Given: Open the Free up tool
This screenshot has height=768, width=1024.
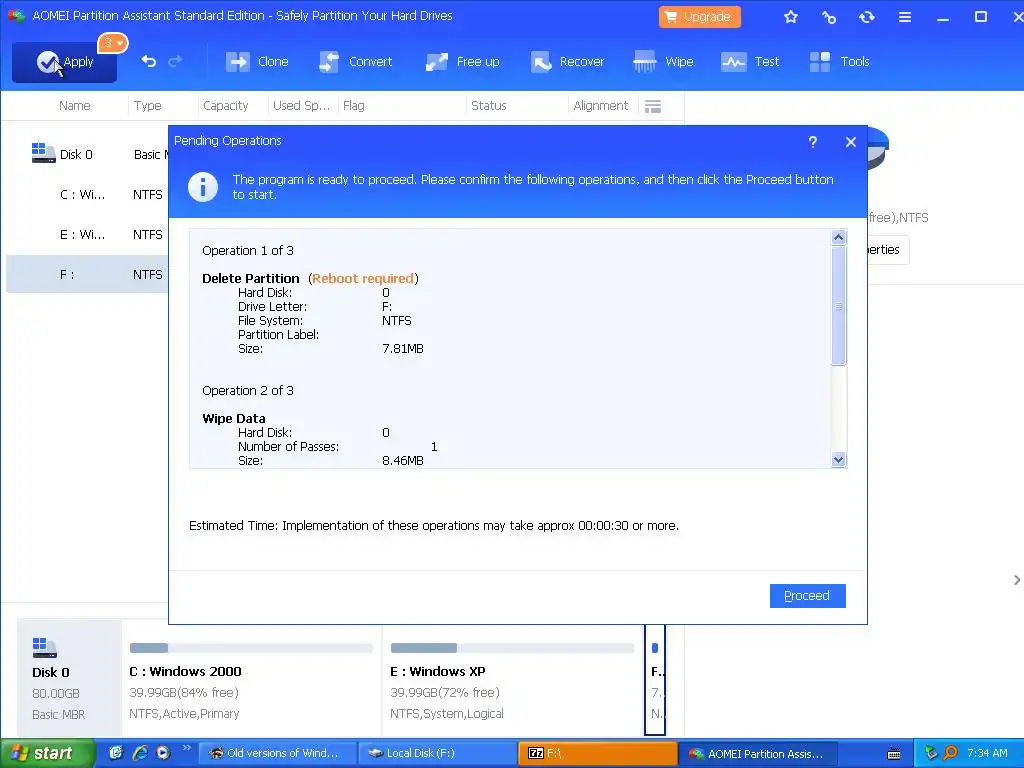Looking at the screenshot, I should [462, 61].
